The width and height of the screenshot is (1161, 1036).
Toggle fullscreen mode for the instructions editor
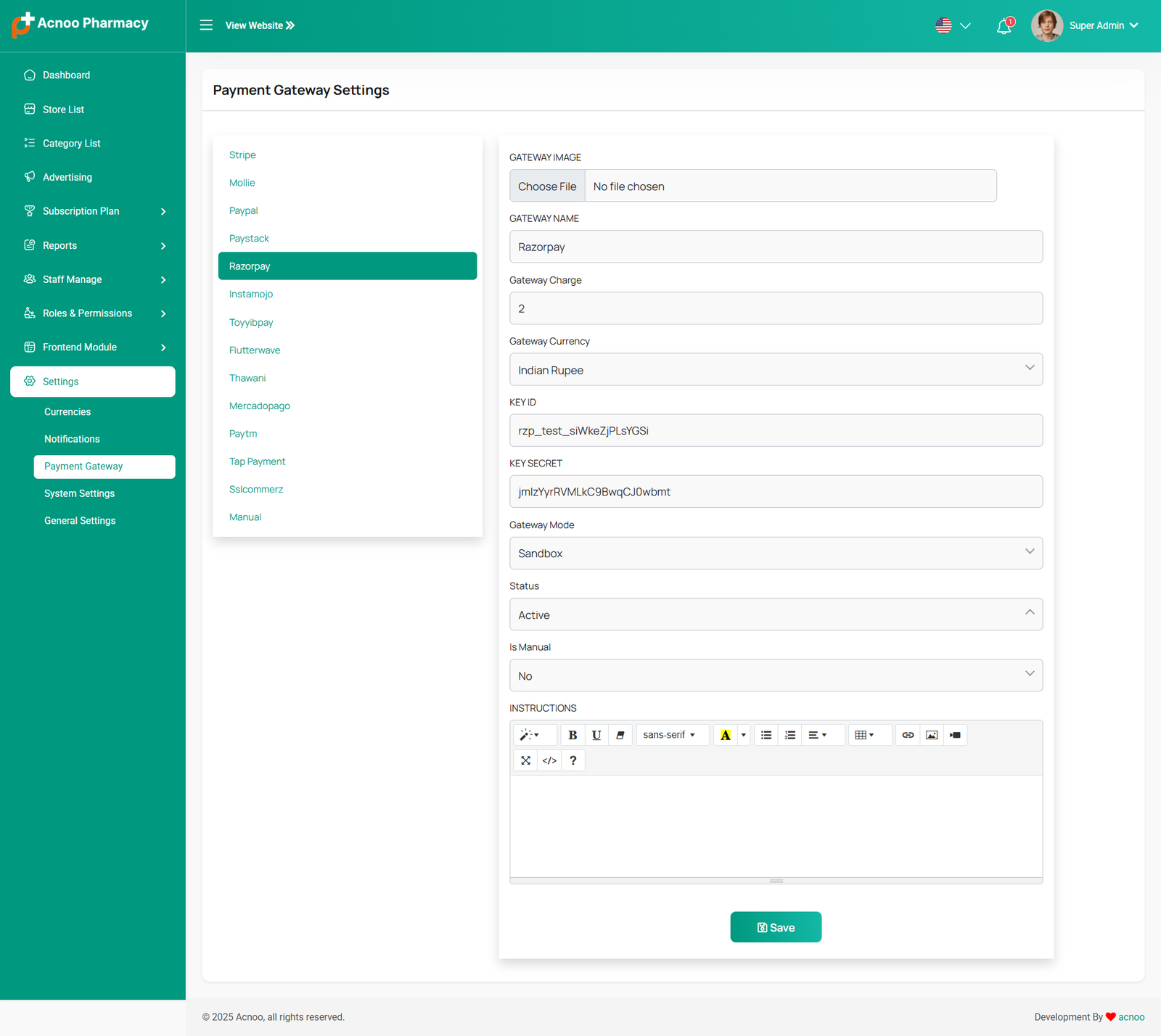coord(525,760)
